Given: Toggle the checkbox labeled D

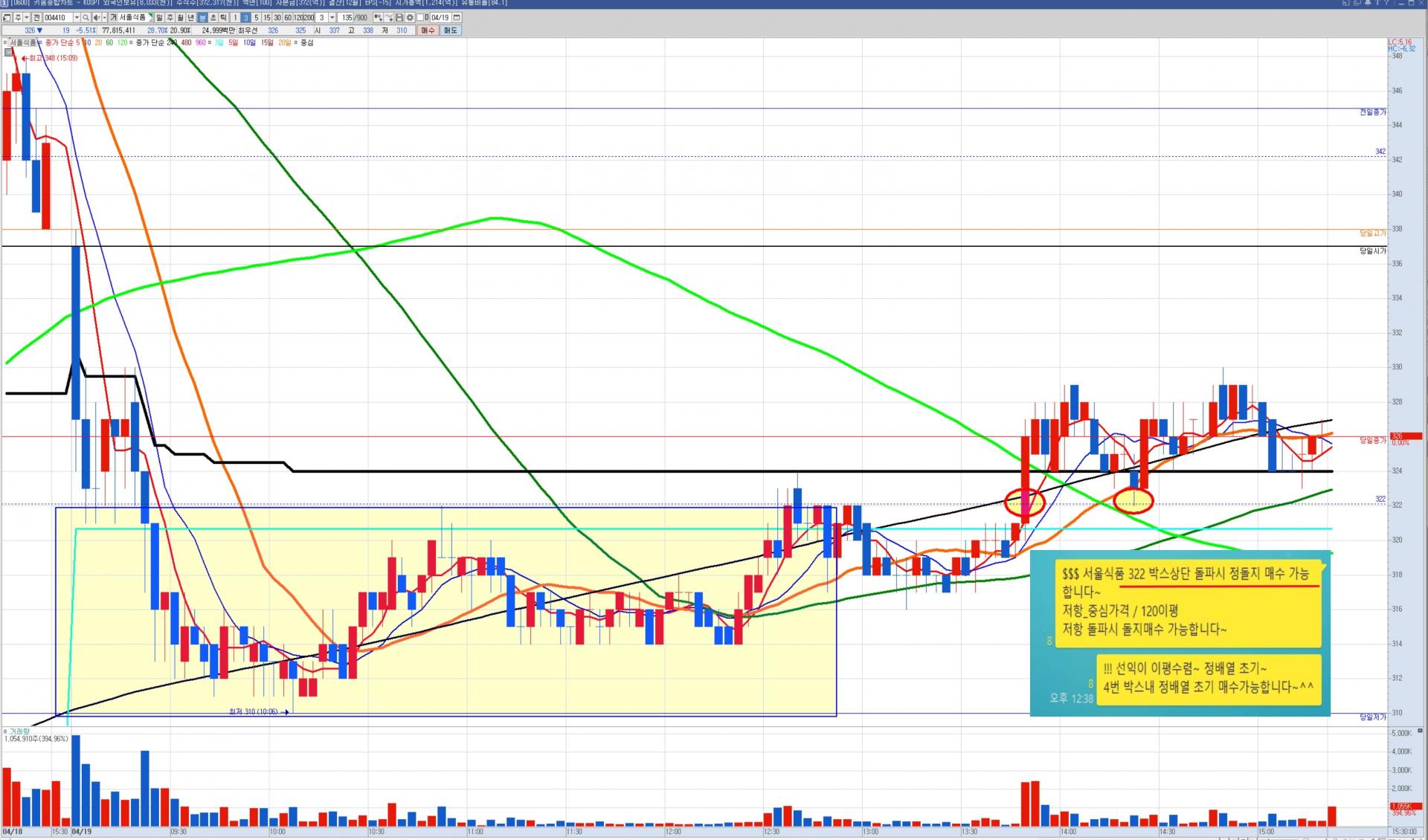Looking at the screenshot, I should (x=420, y=18).
